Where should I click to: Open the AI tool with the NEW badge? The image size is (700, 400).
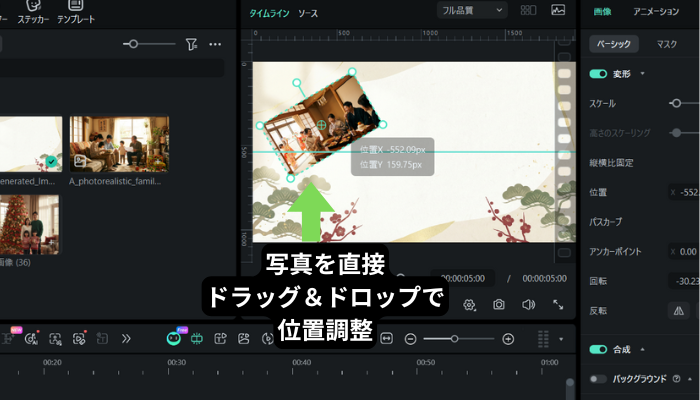coord(9,338)
